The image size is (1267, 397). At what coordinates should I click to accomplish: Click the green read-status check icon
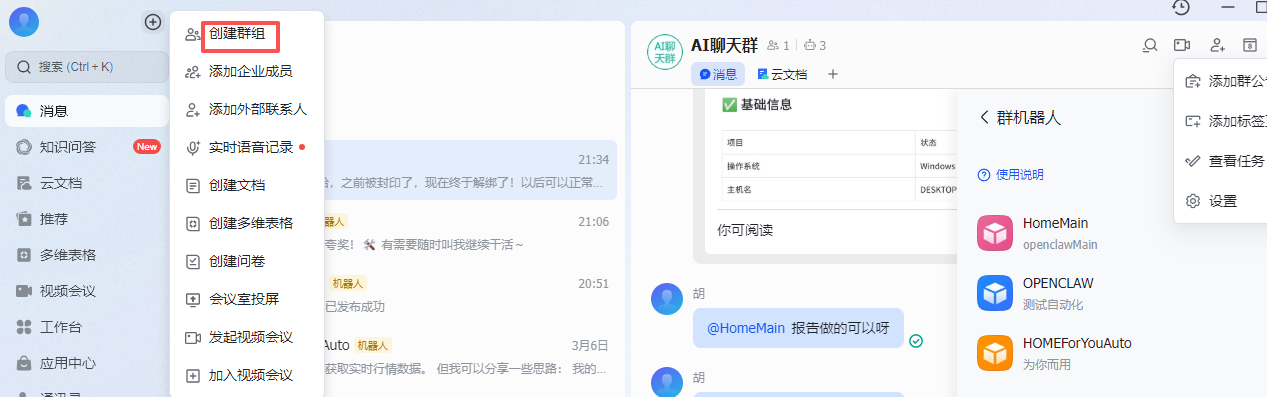(916, 341)
